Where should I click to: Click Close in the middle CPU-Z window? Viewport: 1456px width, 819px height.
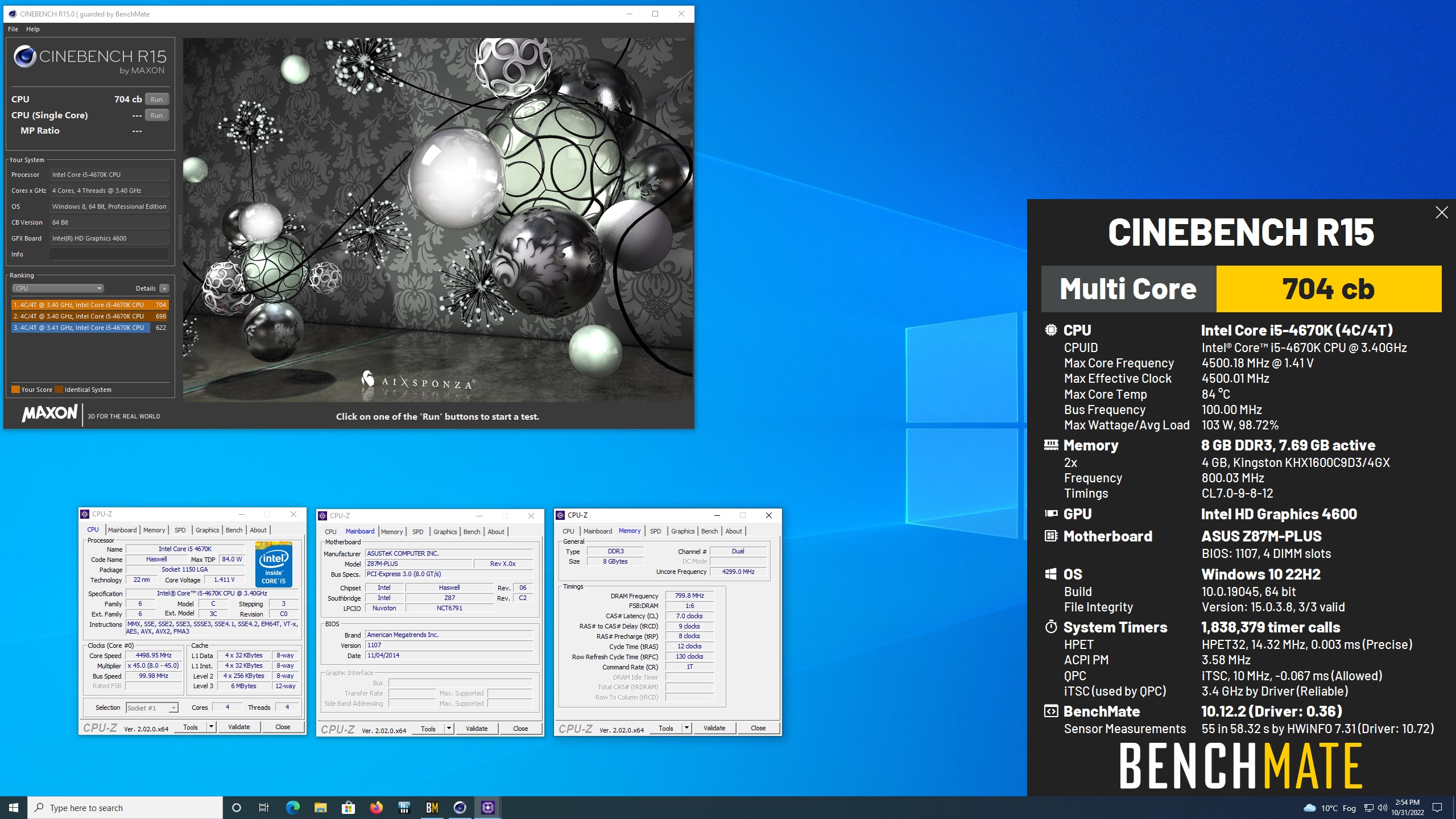click(520, 729)
